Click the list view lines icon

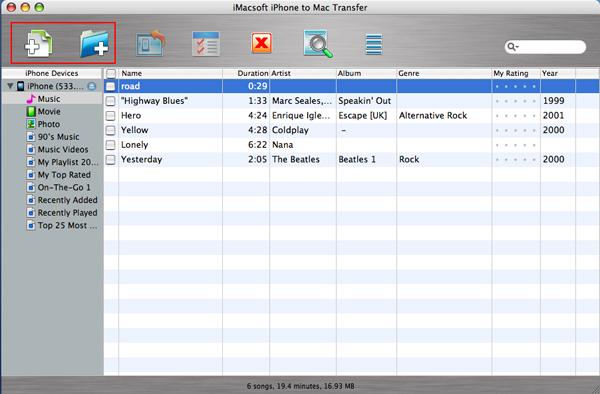tap(374, 44)
